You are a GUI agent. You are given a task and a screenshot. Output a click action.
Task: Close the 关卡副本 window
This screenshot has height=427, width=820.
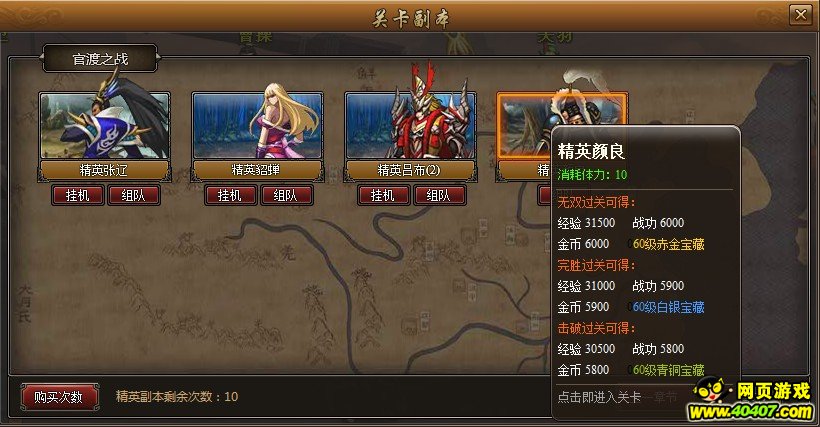coord(800,15)
